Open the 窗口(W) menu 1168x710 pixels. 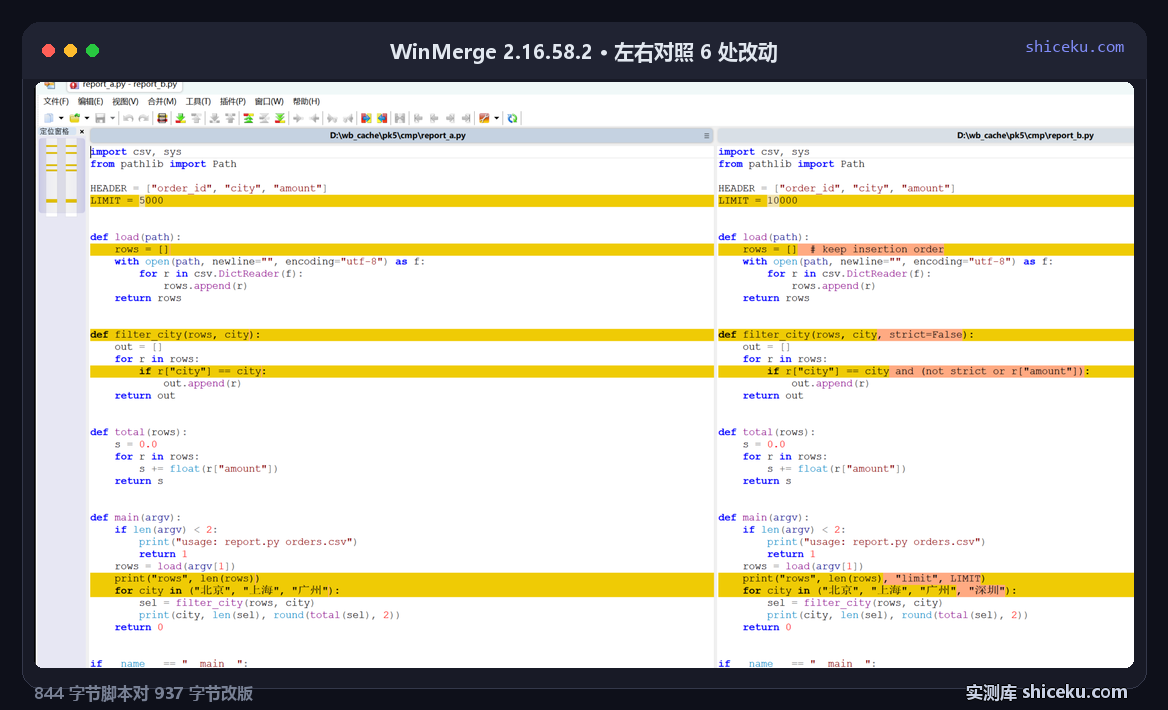[x=269, y=101]
